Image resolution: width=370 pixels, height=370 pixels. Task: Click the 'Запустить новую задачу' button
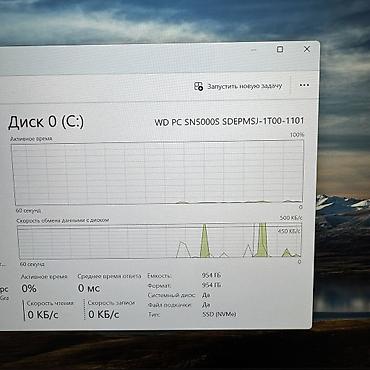point(238,86)
